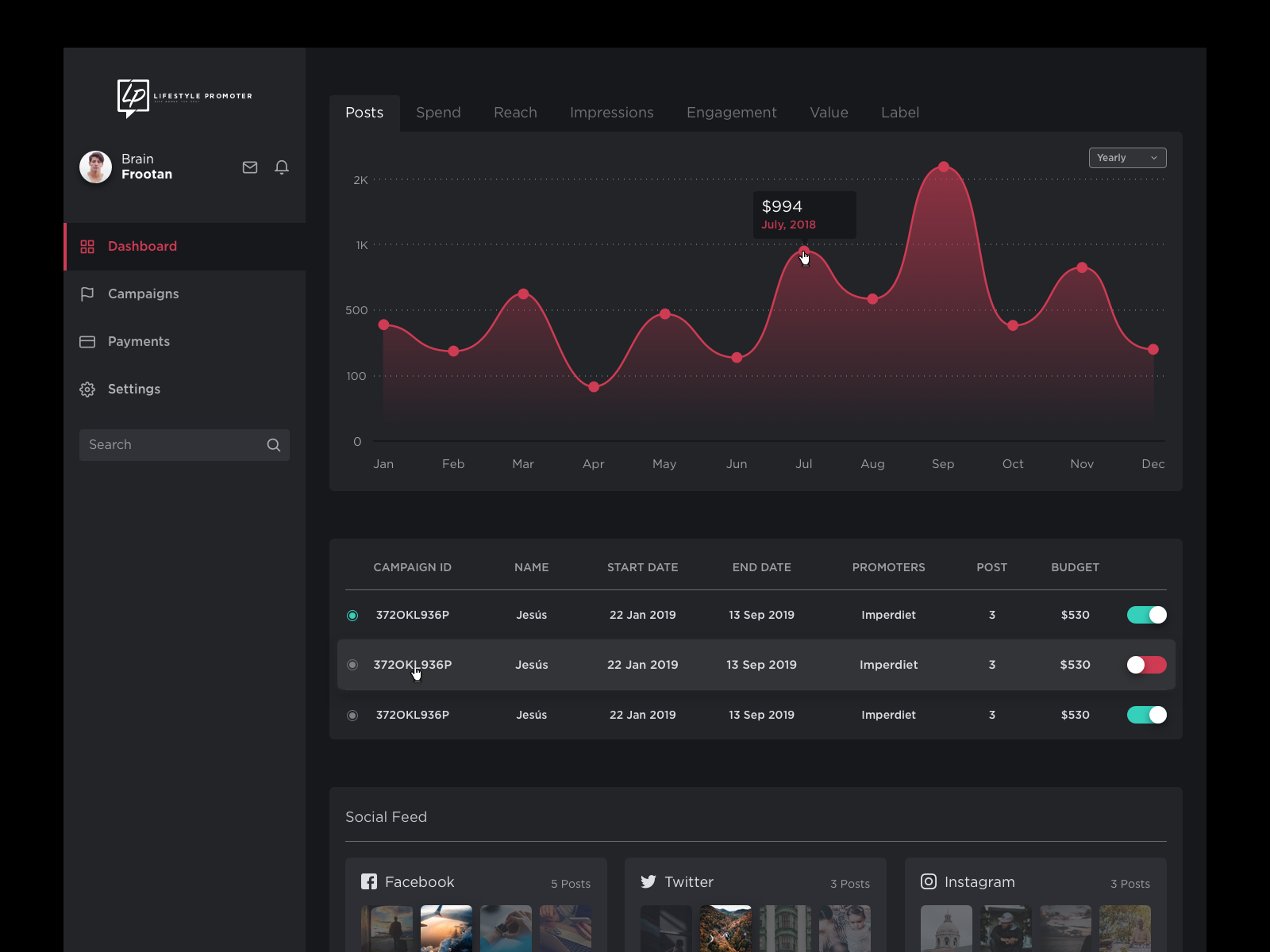Click the Instagram icon

(x=929, y=881)
